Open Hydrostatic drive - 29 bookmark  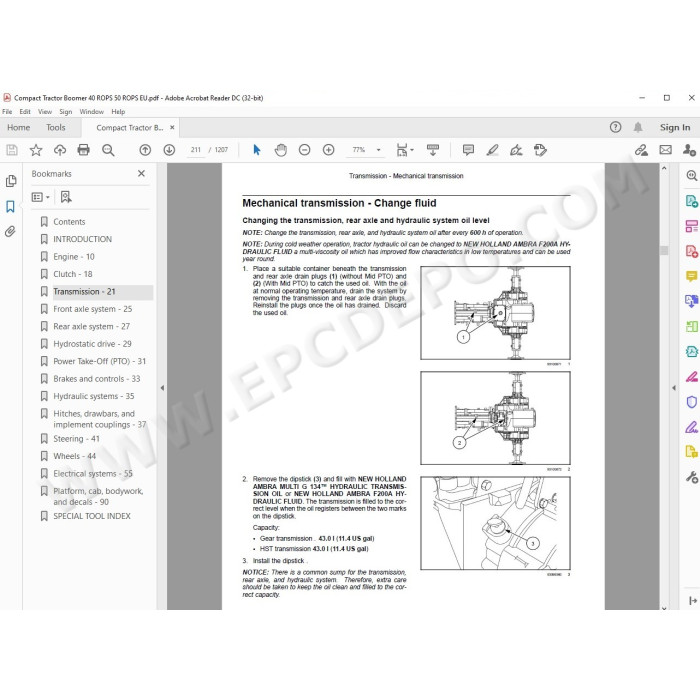92,344
